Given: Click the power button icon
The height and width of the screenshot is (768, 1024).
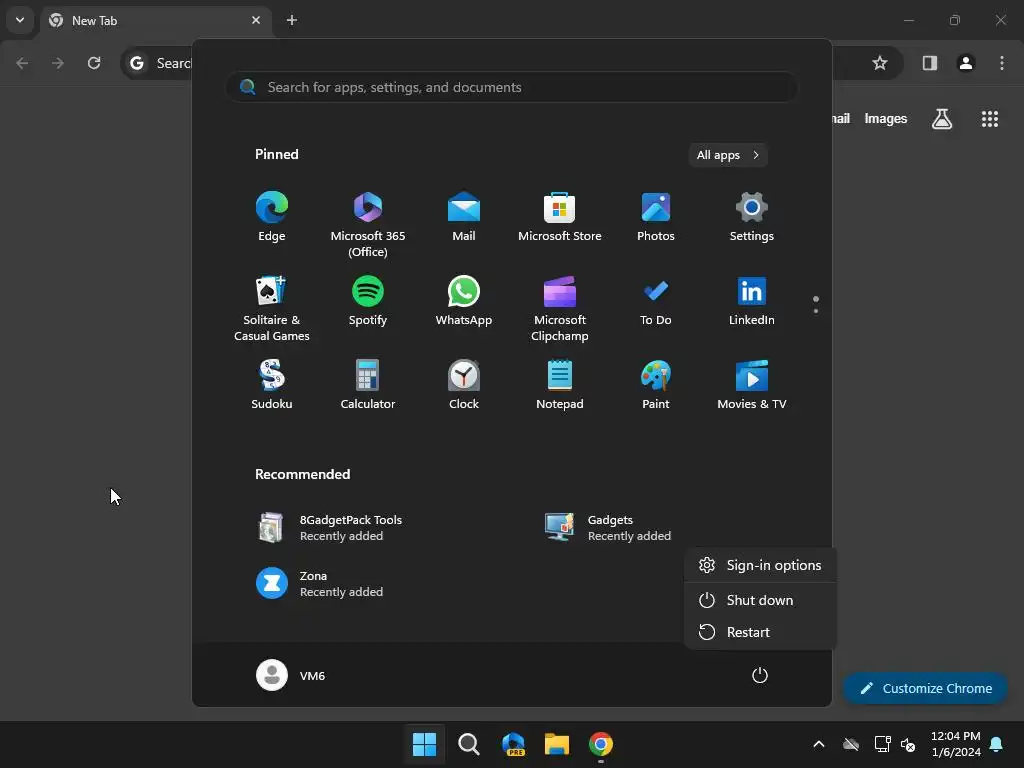Looking at the screenshot, I should point(760,675).
